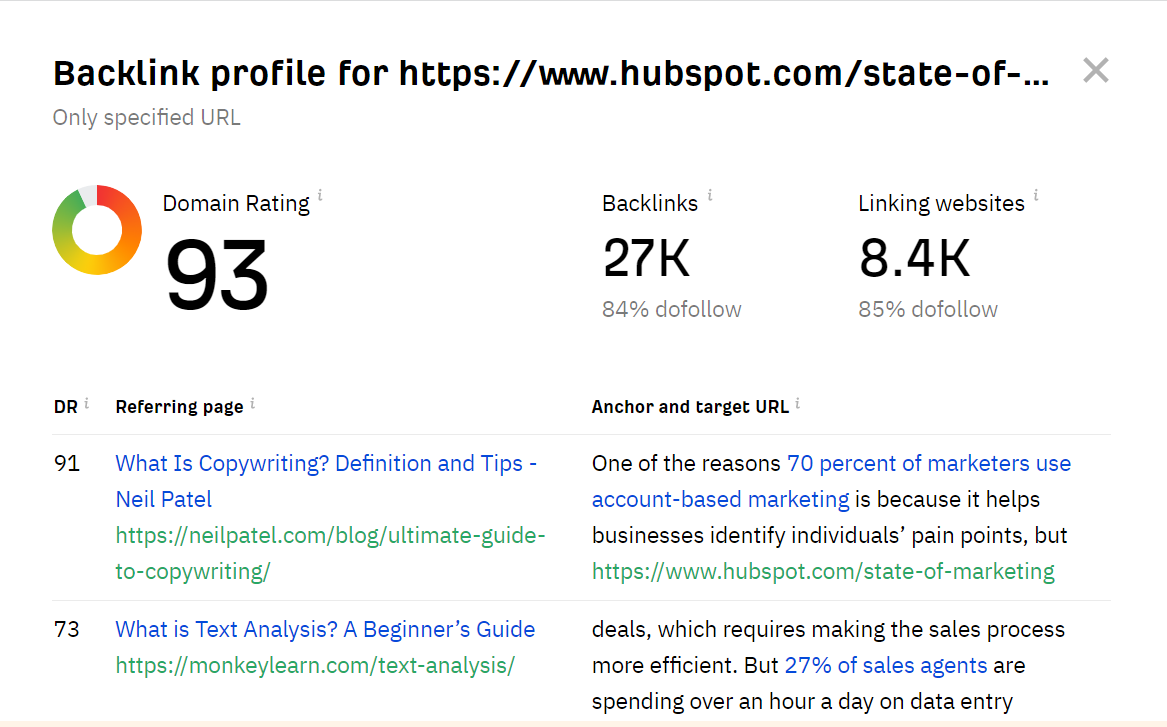This screenshot has width=1167, height=727.
Task: Click the DR column header
Action: pos(65,407)
